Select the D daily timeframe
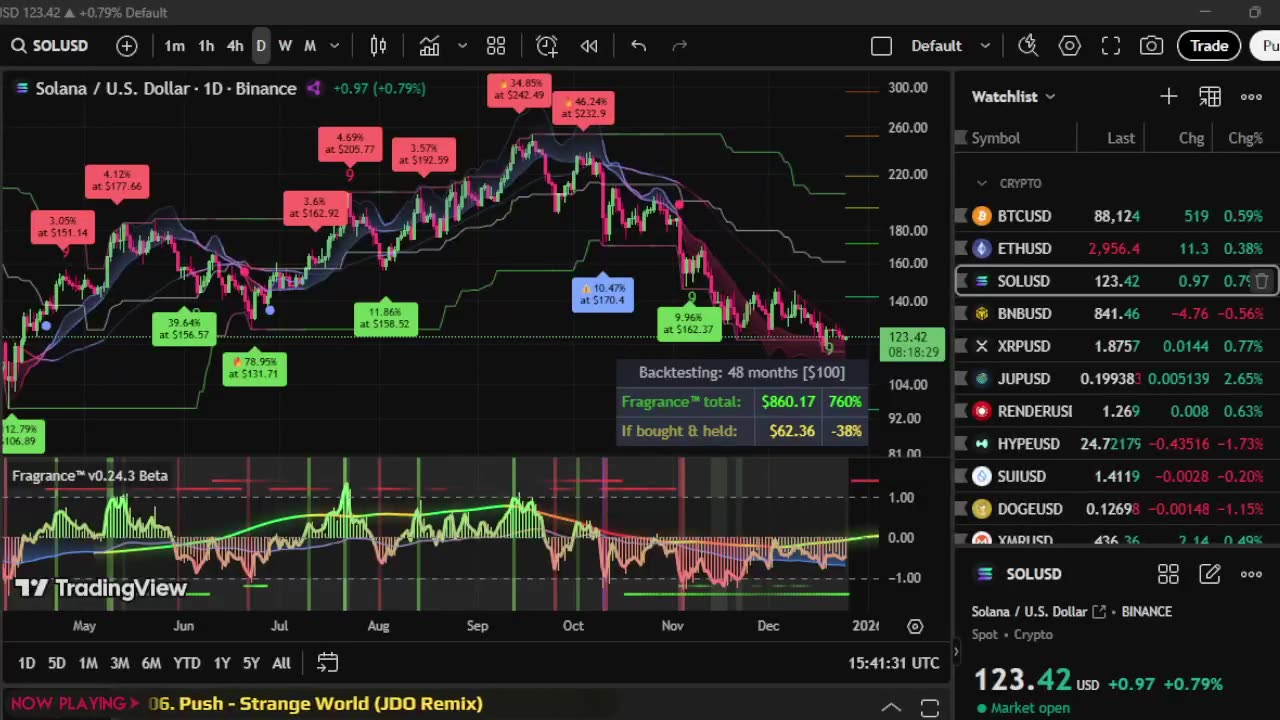 point(261,46)
